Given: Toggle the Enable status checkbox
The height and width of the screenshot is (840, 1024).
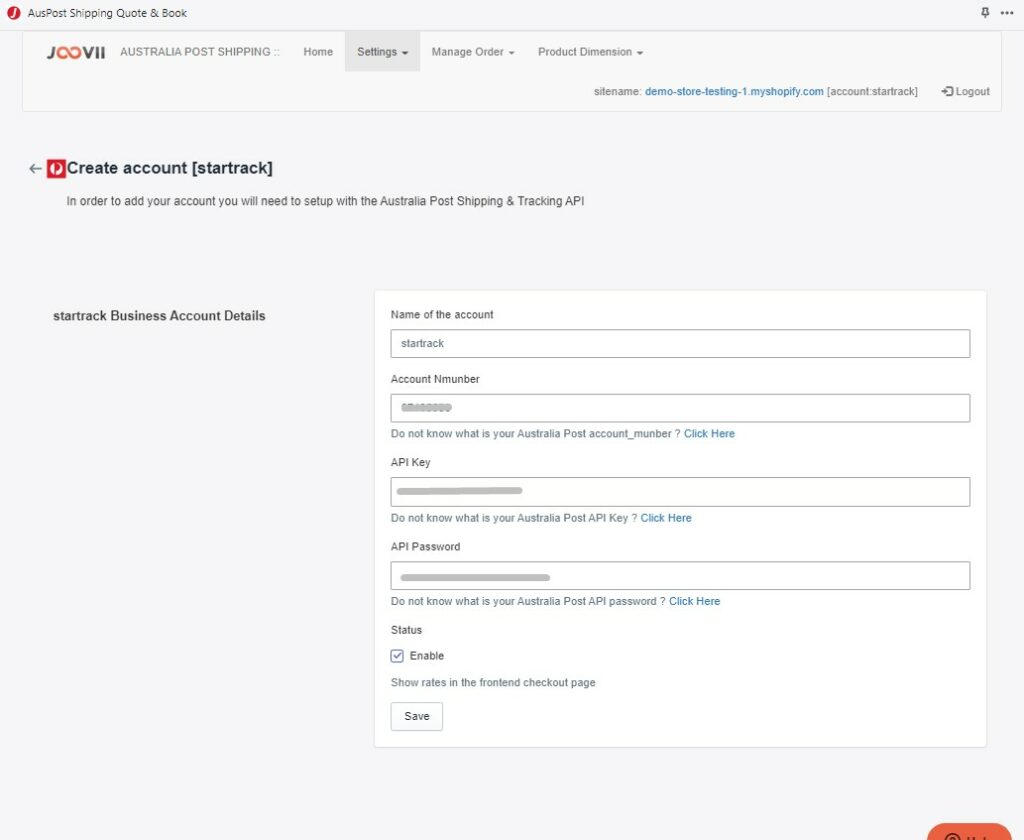Looking at the screenshot, I should (x=397, y=656).
